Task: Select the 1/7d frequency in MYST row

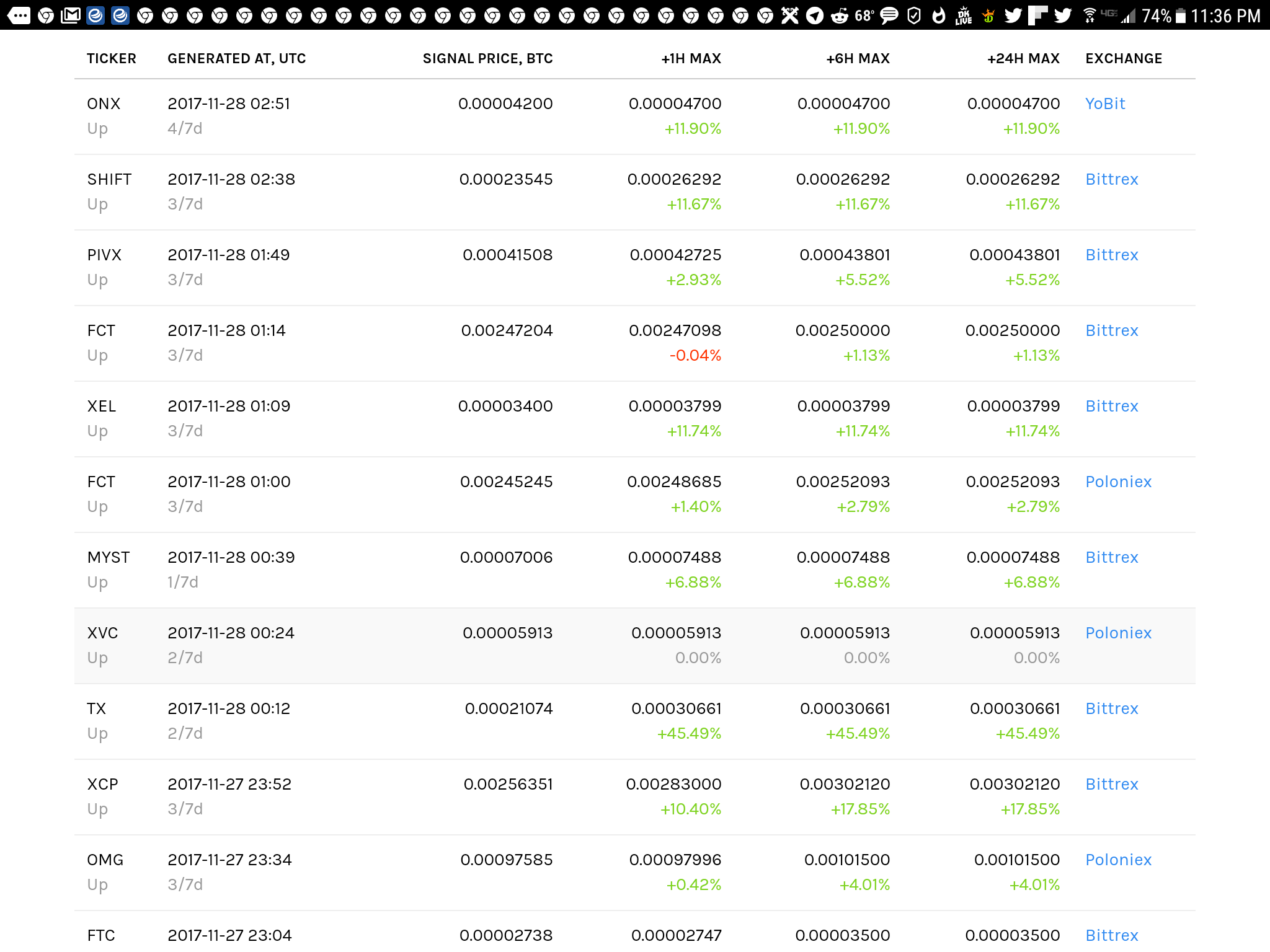Action: (x=183, y=582)
